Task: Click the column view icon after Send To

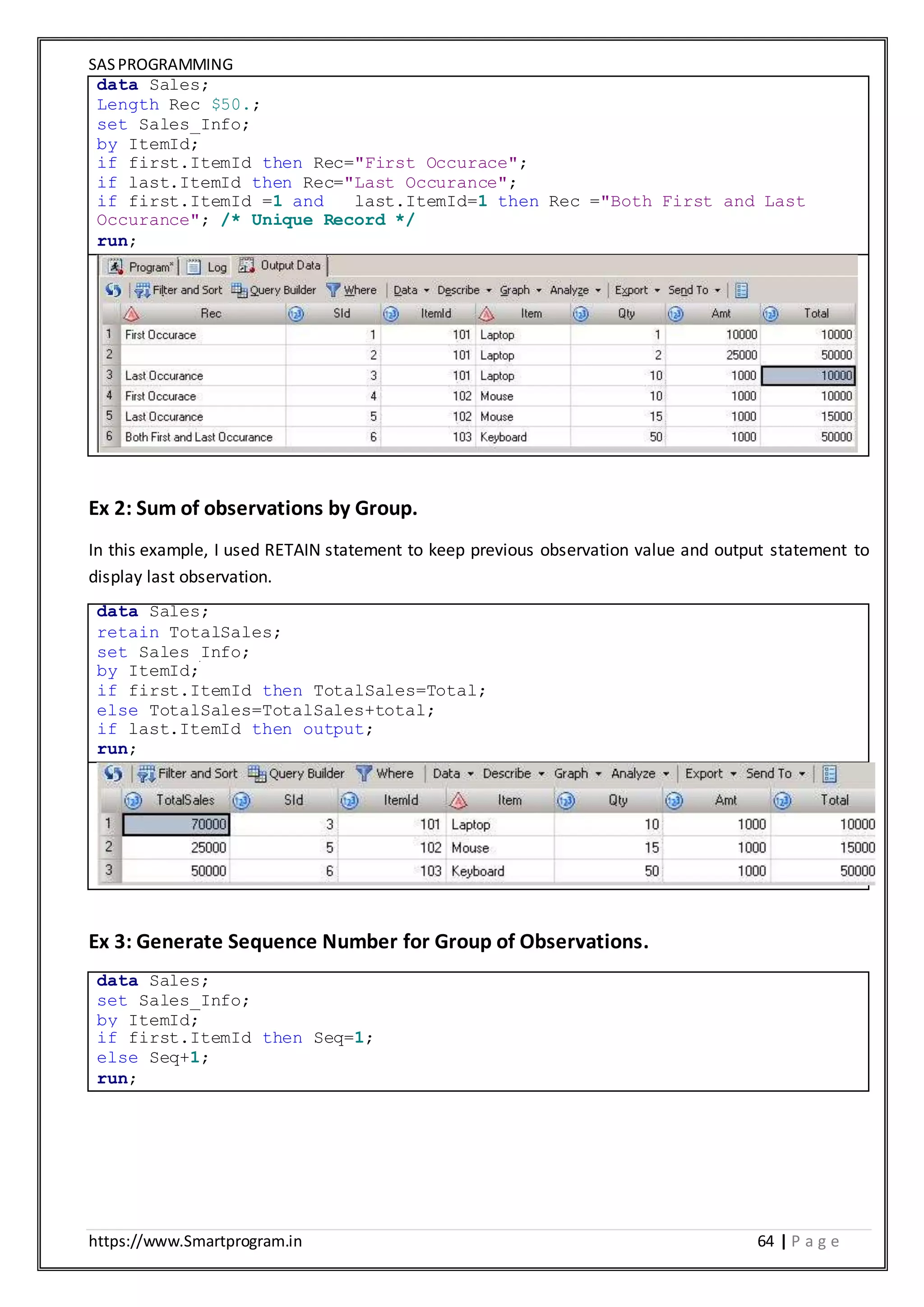Action: [x=741, y=291]
